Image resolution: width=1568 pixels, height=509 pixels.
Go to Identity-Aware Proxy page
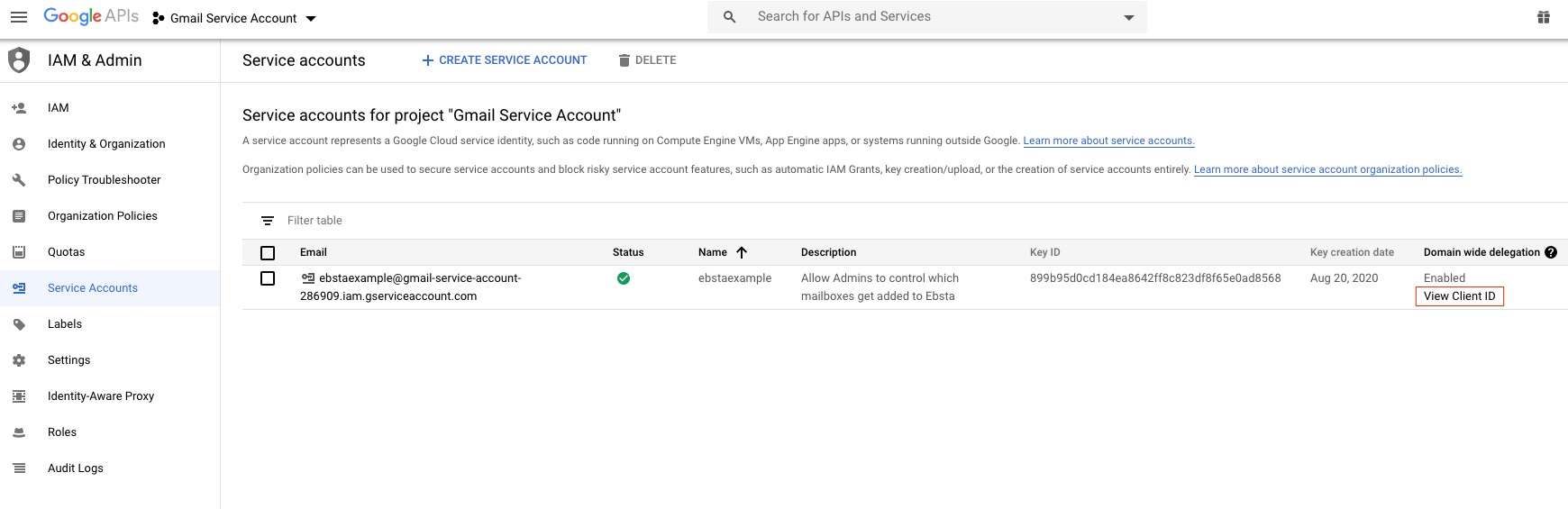coord(101,396)
